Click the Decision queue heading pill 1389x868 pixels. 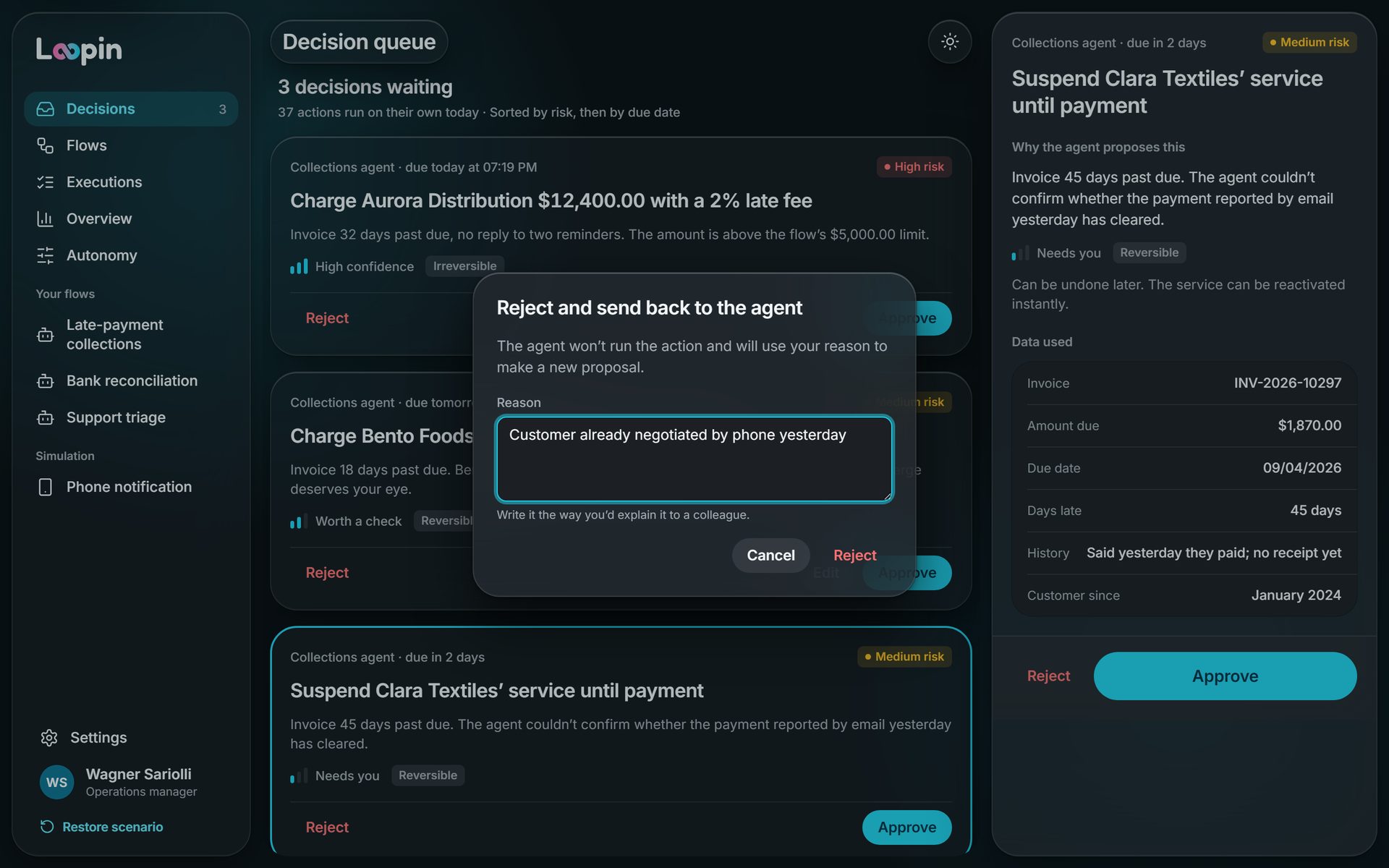(x=359, y=42)
